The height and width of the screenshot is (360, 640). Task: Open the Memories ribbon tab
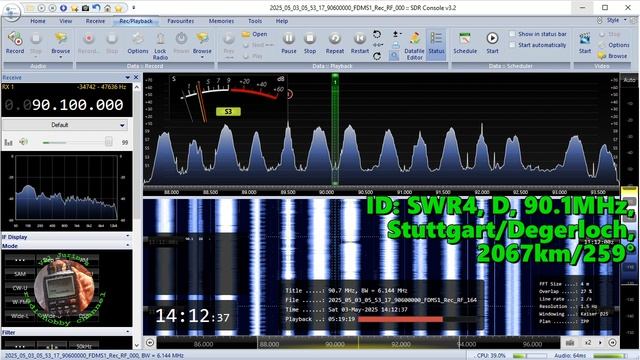pyautogui.click(x=221, y=21)
